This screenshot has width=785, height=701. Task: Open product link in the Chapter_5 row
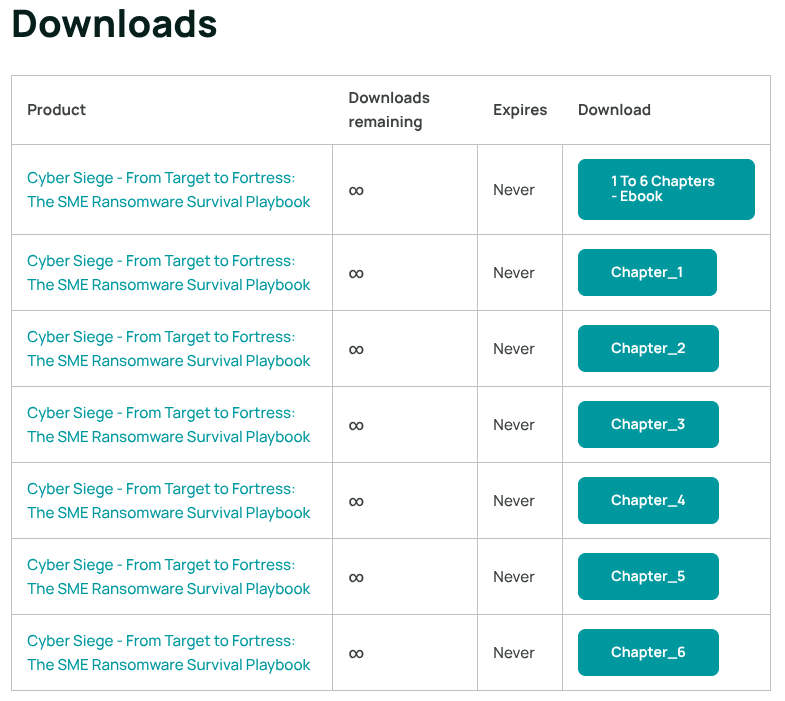(x=169, y=577)
